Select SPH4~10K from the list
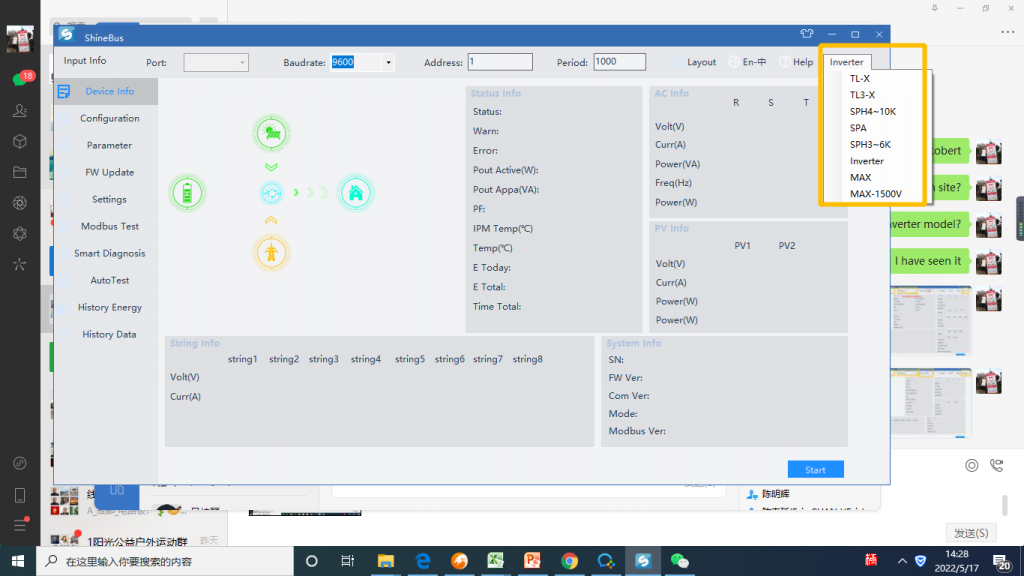1024x576 pixels. pos(874,111)
